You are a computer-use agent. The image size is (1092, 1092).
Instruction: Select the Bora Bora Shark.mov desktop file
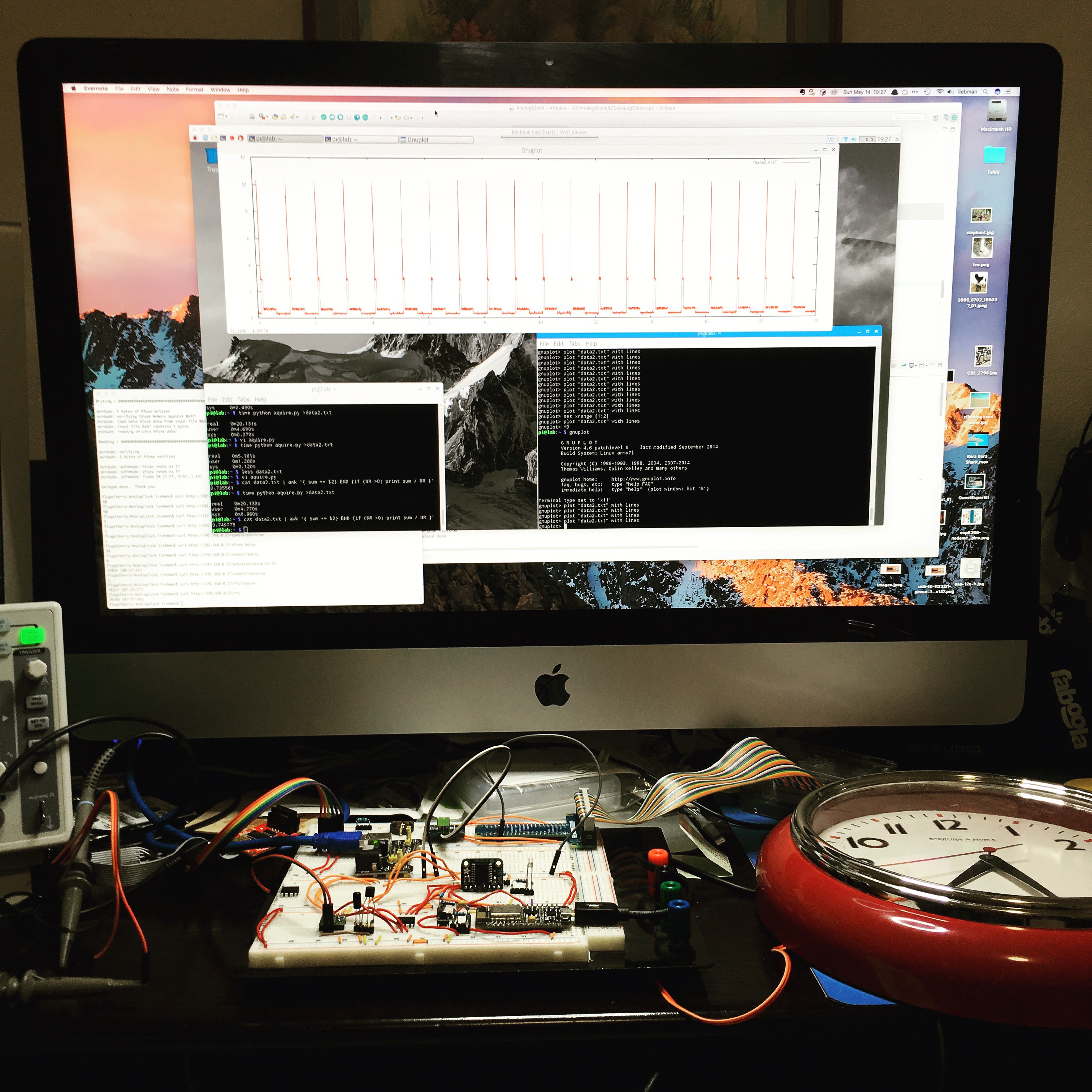[977, 448]
